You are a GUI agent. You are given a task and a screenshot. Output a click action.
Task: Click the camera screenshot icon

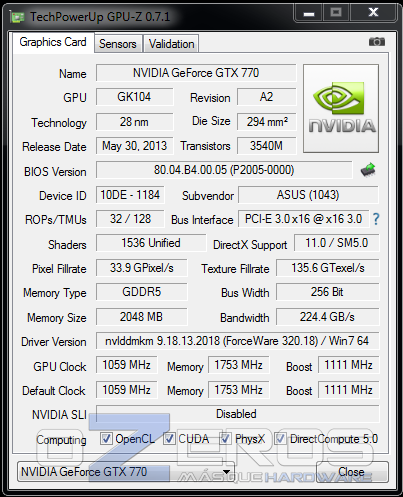(x=377, y=42)
